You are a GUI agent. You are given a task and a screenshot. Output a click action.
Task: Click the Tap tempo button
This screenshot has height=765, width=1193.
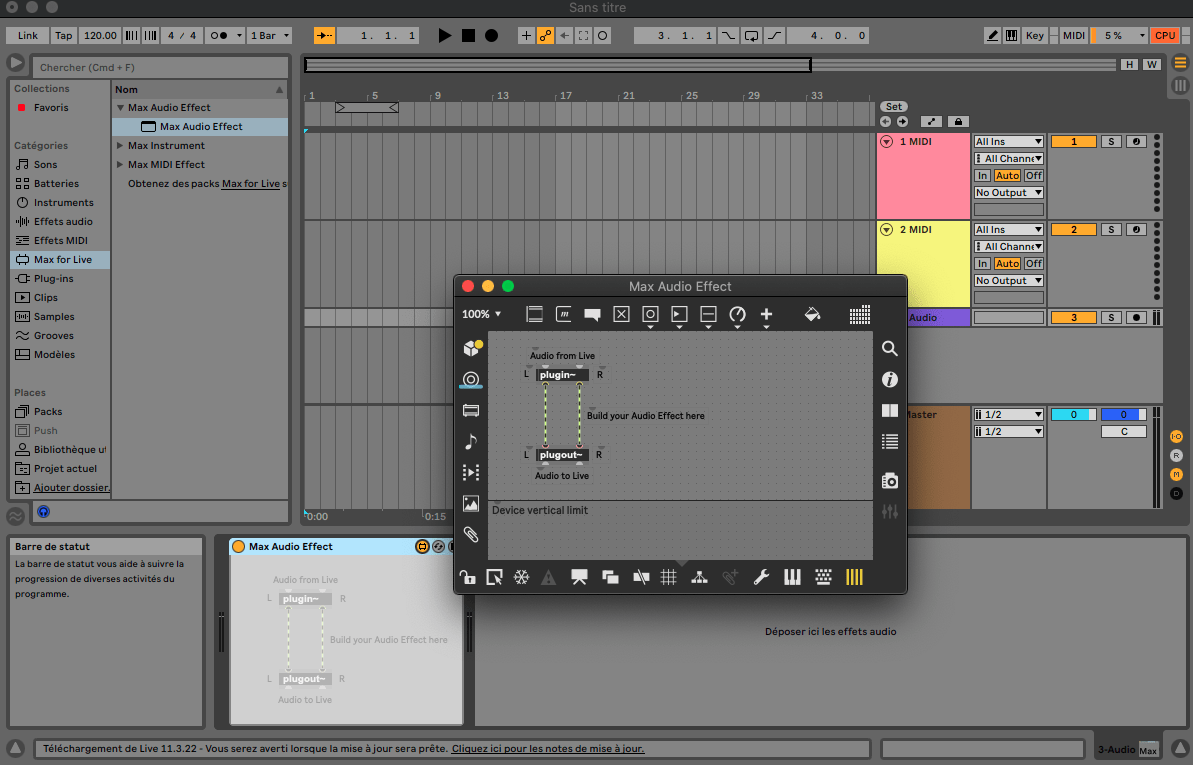(64, 35)
